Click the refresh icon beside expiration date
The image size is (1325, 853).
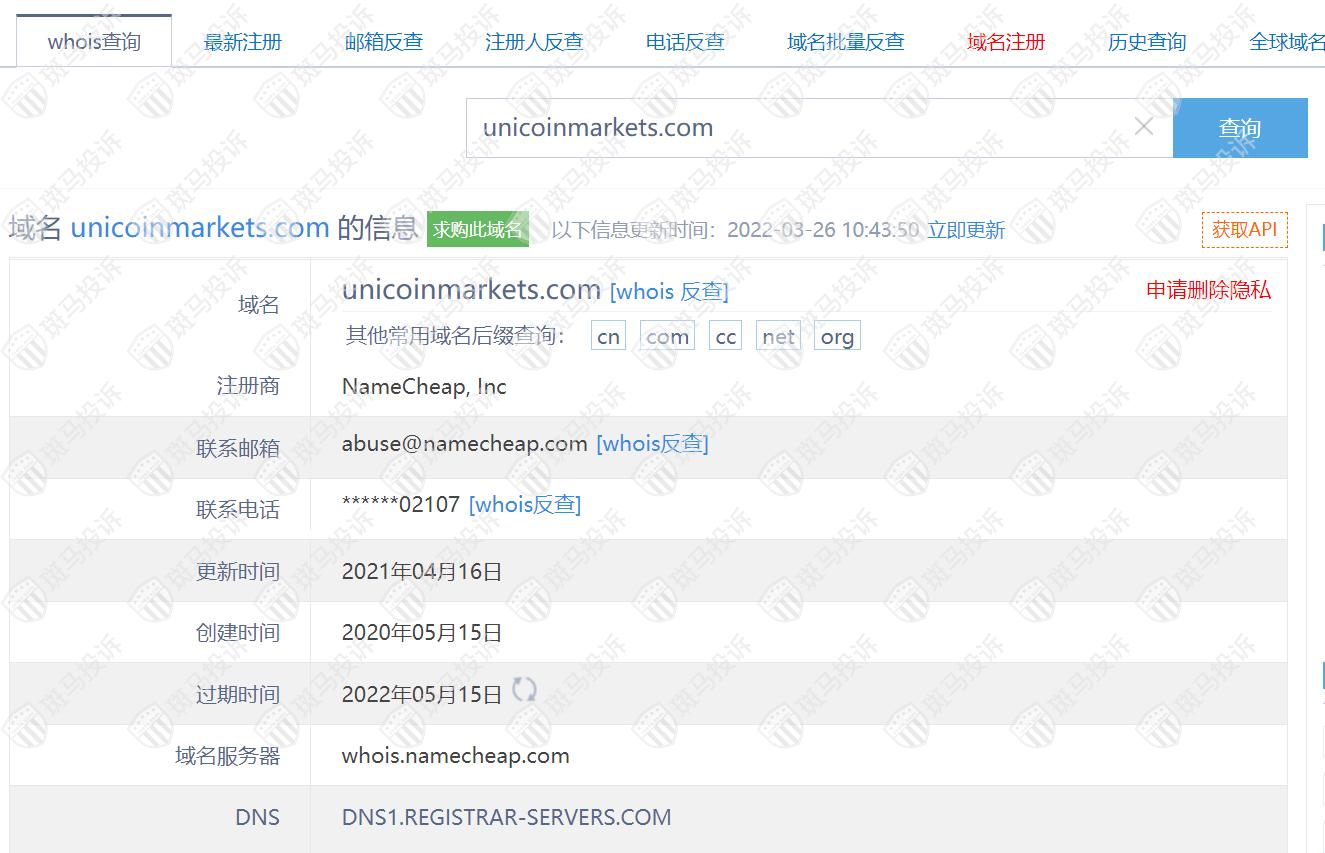point(524,690)
